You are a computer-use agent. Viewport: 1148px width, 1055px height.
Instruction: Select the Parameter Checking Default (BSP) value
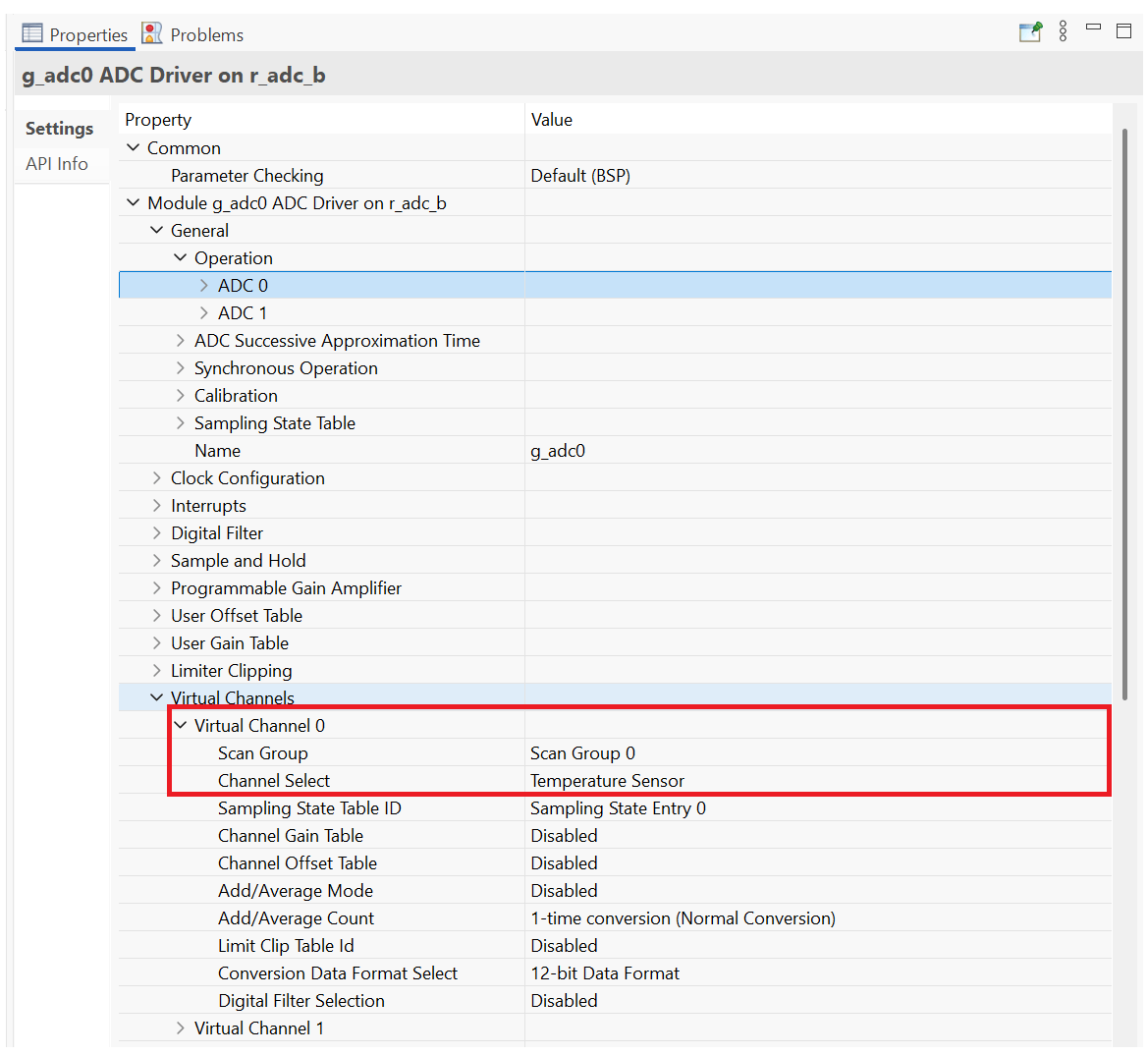point(580,176)
